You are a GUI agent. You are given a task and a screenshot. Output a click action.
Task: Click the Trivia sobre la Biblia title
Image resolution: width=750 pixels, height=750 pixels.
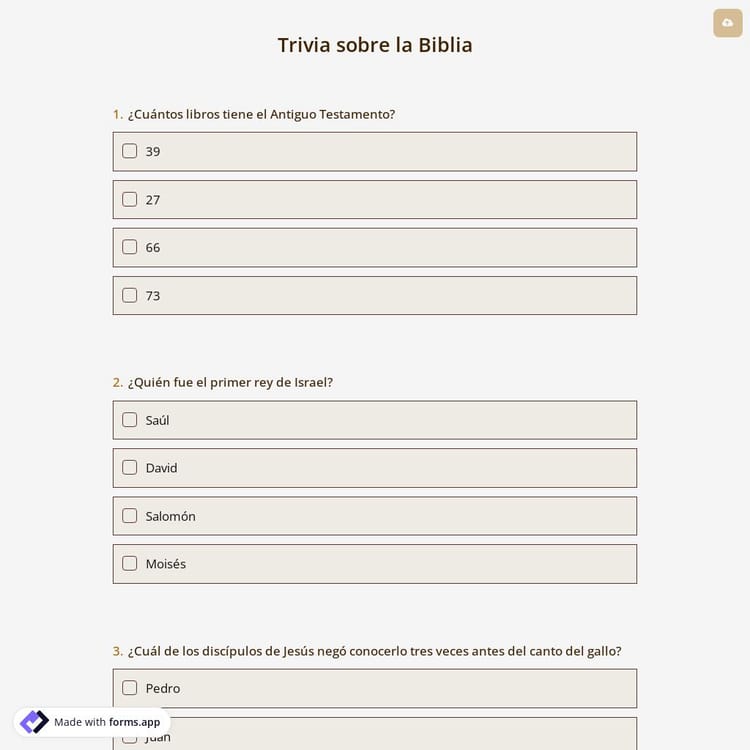375,45
